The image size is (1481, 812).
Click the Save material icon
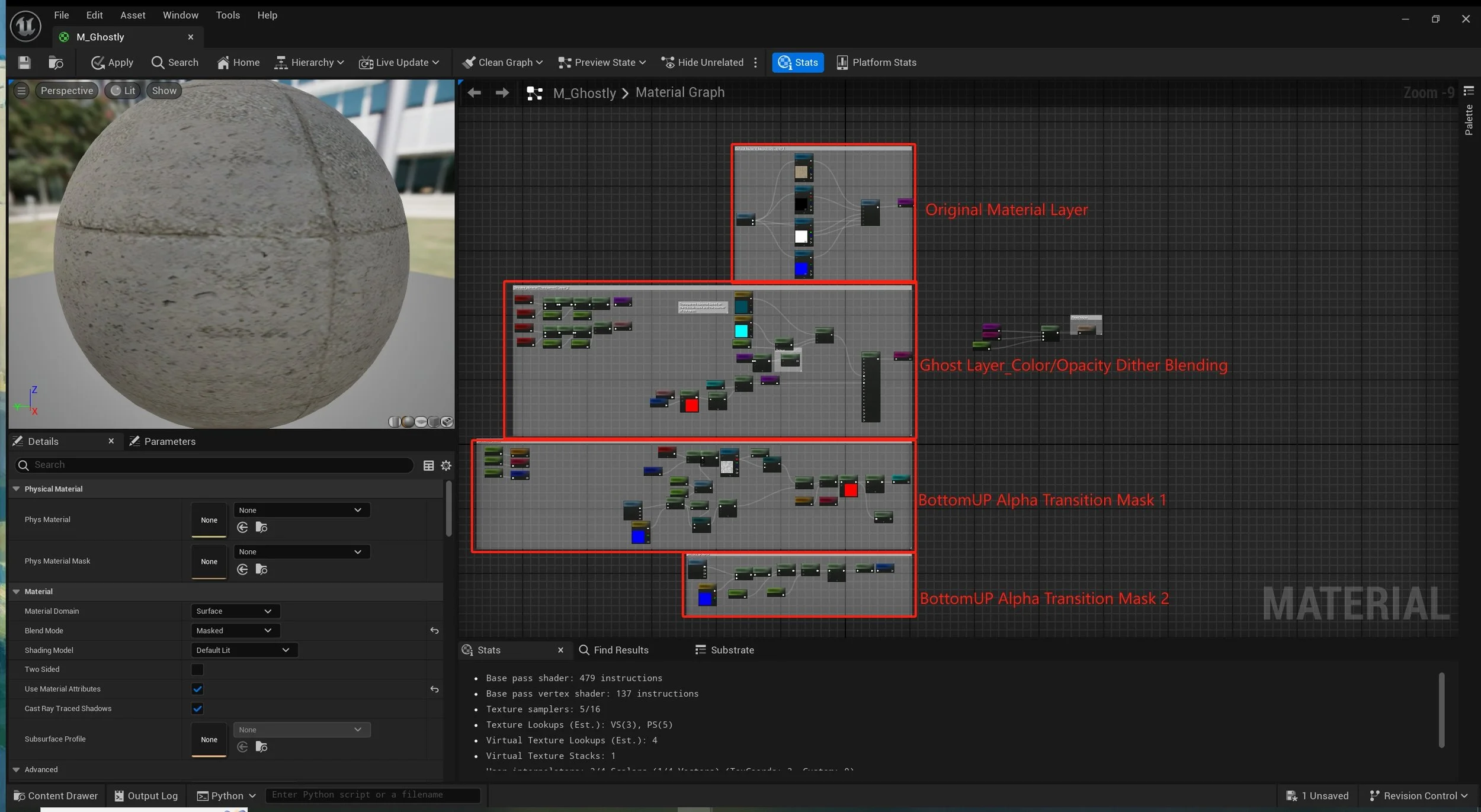coord(24,62)
